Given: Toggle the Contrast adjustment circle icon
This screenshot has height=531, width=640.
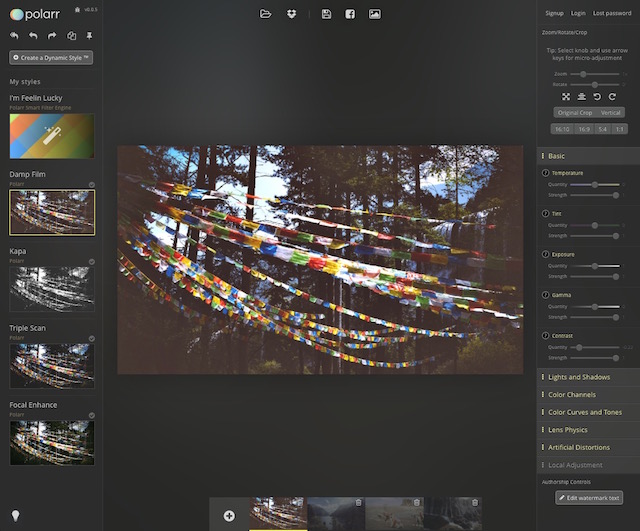Looking at the screenshot, I should click(x=545, y=335).
